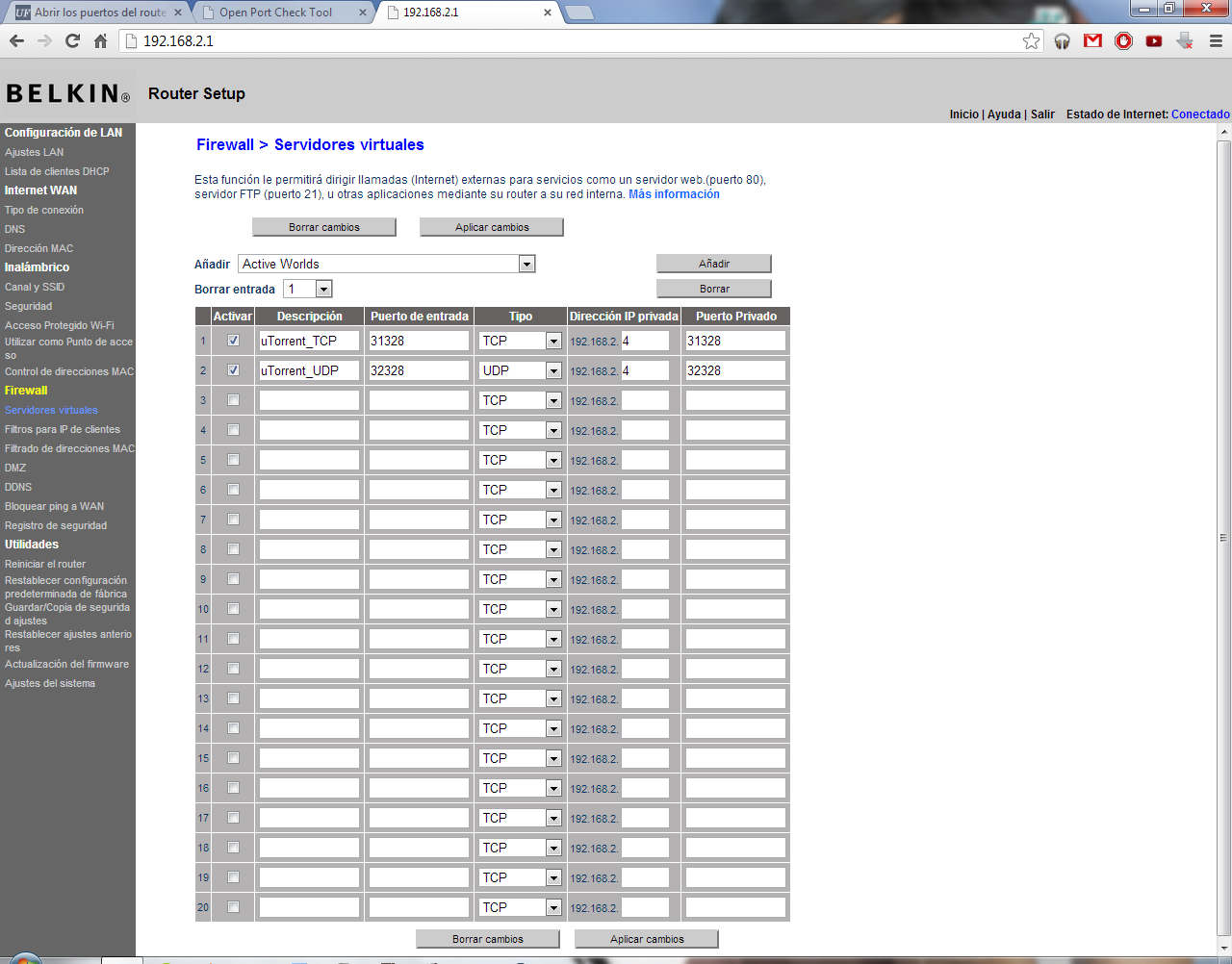Image resolution: width=1232 pixels, height=964 pixels.
Task: Open Tipo dropdown in row 3
Action: point(521,400)
